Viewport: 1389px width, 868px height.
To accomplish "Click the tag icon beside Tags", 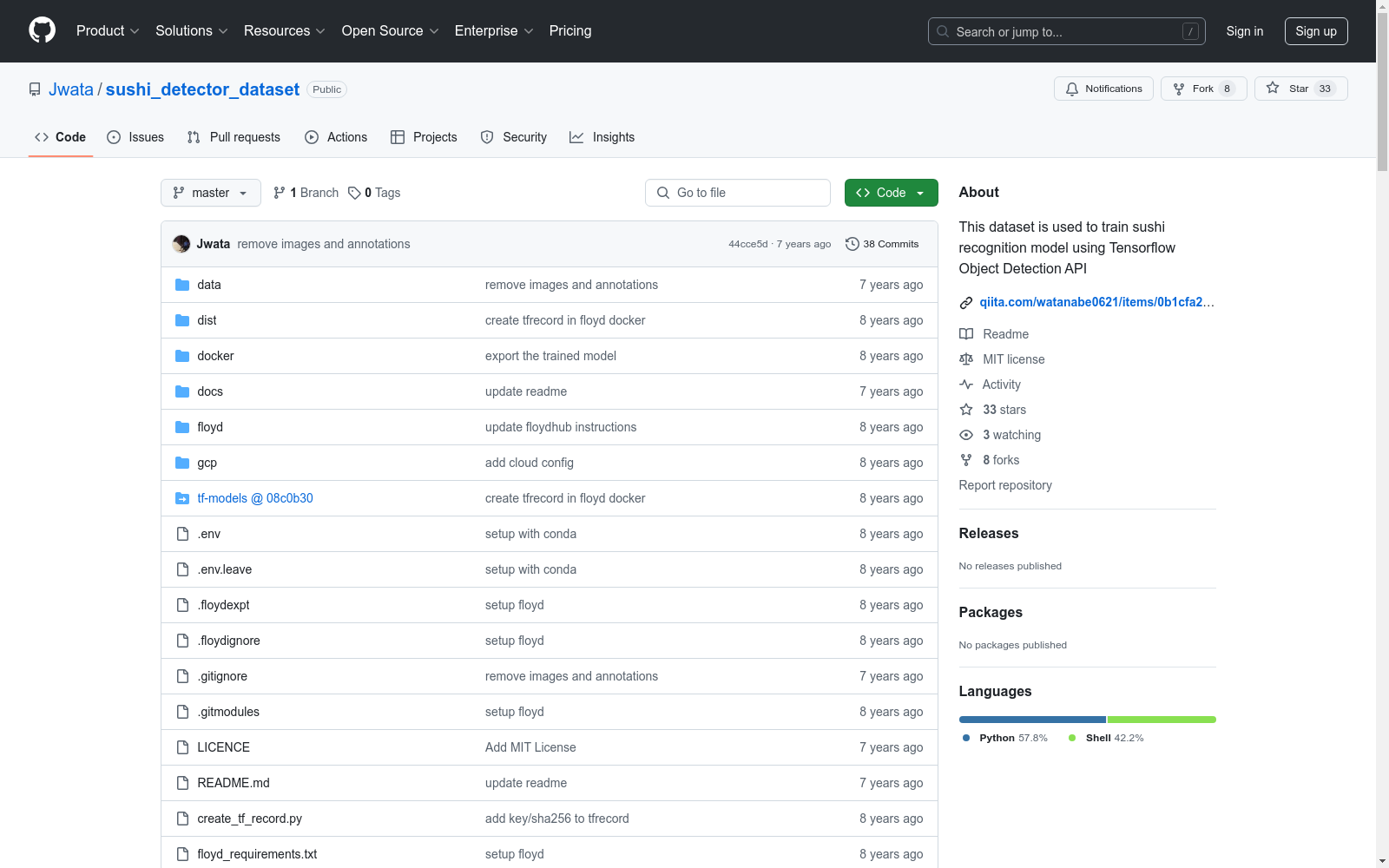I will [x=354, y=193].
